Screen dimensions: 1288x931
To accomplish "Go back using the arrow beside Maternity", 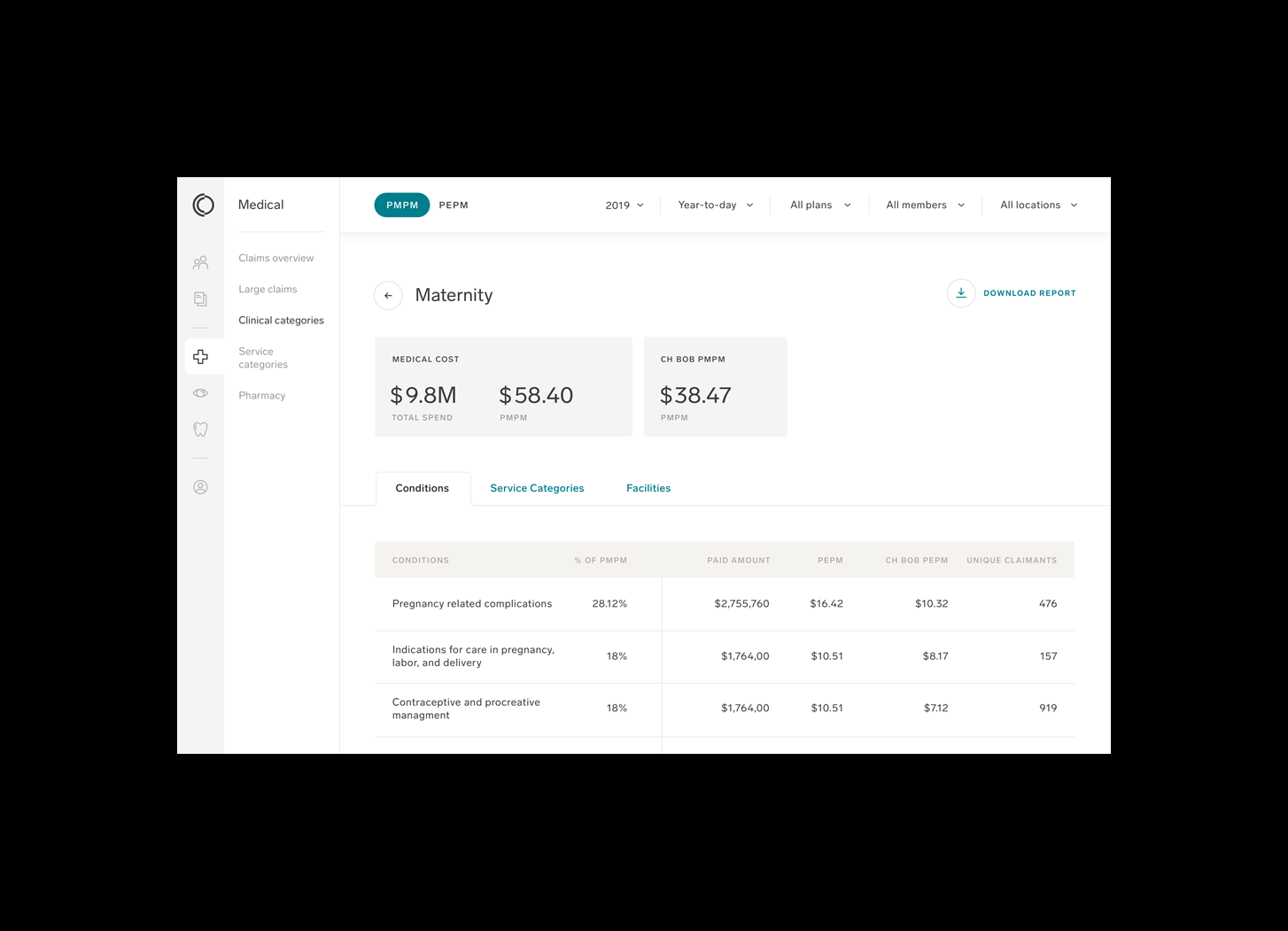I will (388, 296).
